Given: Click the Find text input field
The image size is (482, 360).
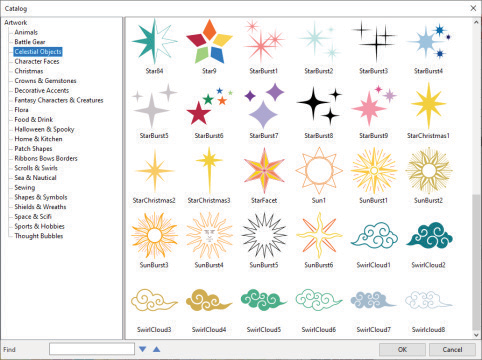Looking at the screenshot, I should (92, 349).
